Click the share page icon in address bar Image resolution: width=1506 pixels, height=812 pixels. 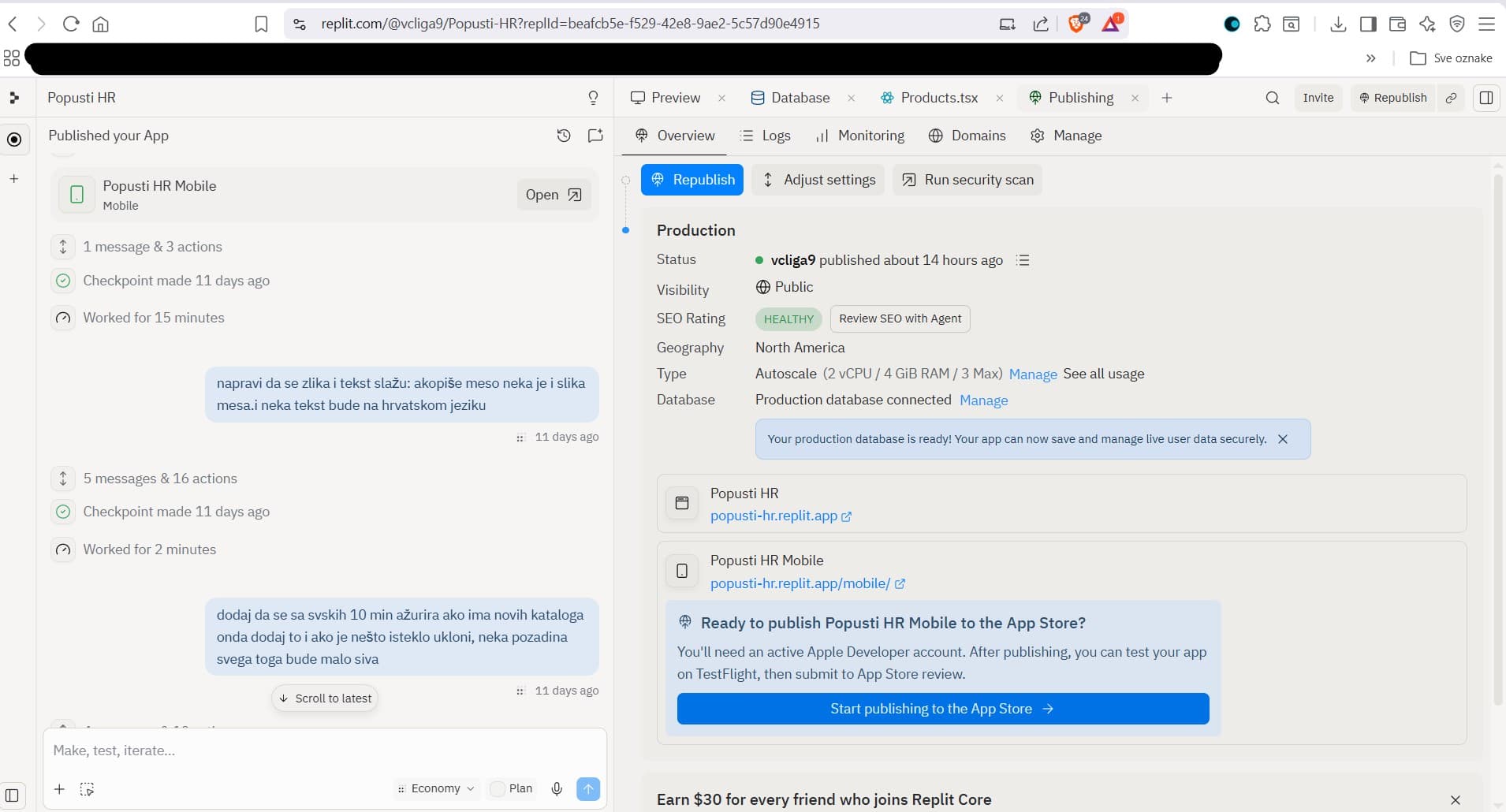(1041, 24)
